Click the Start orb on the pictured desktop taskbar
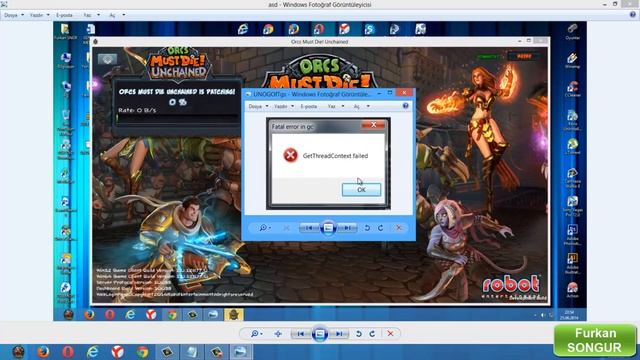 68,315
